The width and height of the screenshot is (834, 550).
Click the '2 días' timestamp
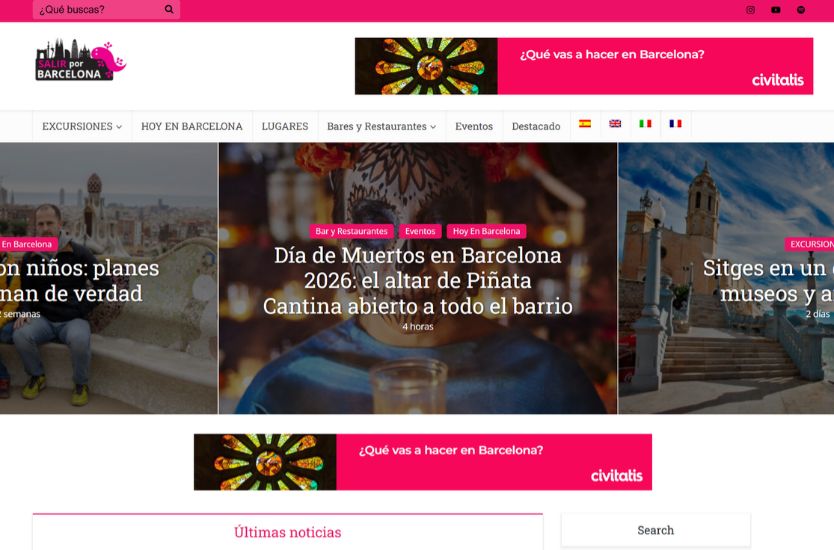click(818, 314)
